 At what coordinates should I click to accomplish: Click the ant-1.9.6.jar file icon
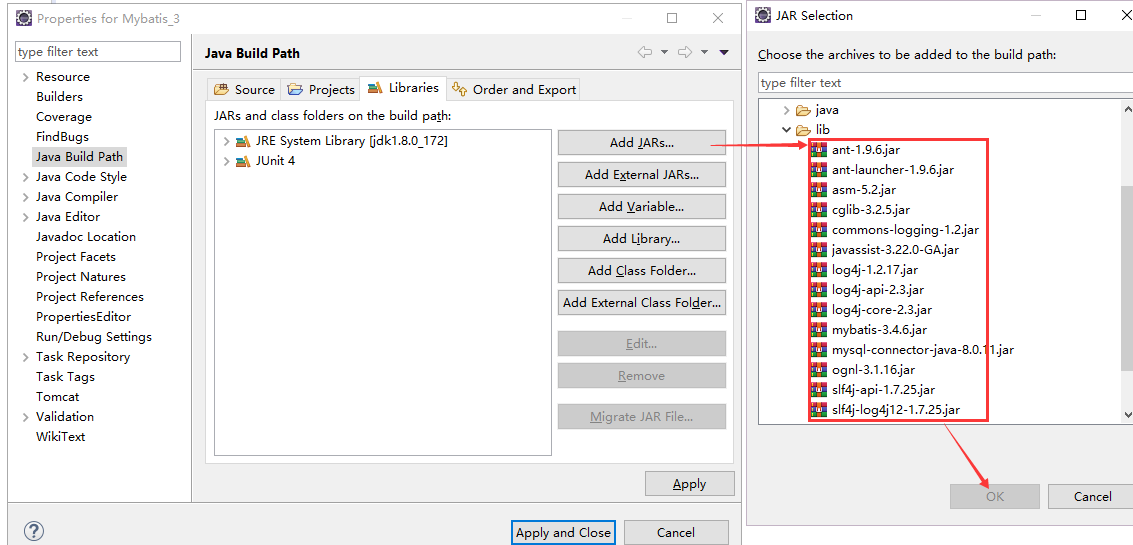(819, 150)
